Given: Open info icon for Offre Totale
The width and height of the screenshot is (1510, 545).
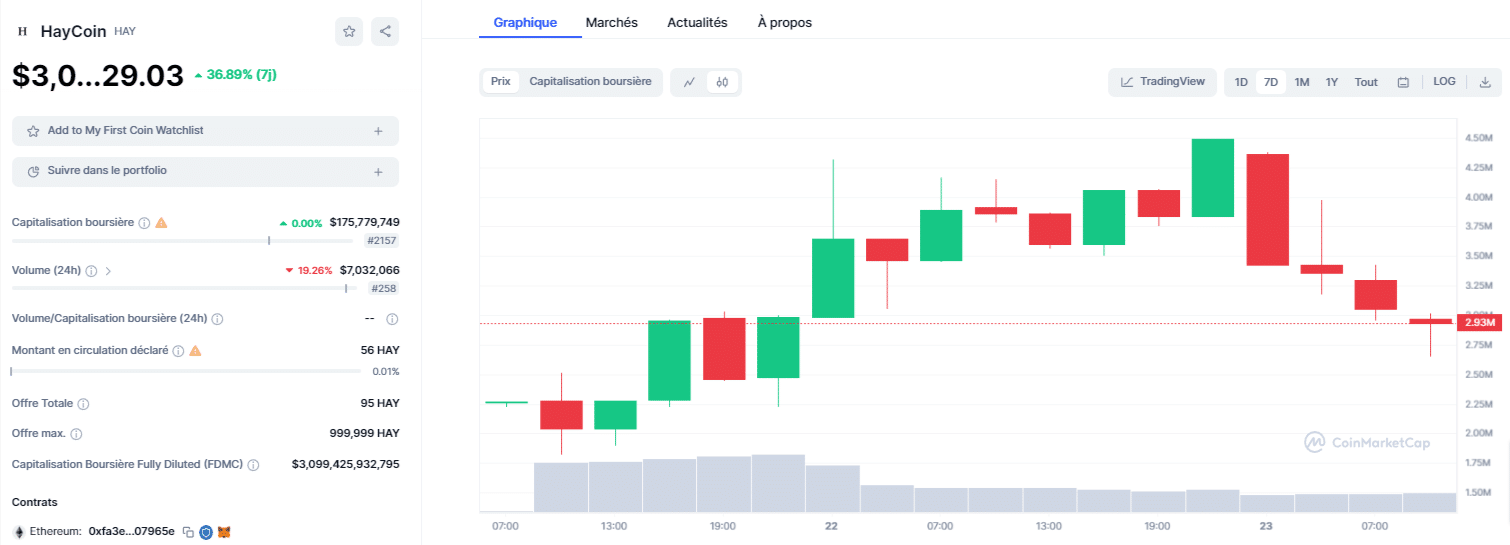Looking at the screenshot, I should 83,404.
